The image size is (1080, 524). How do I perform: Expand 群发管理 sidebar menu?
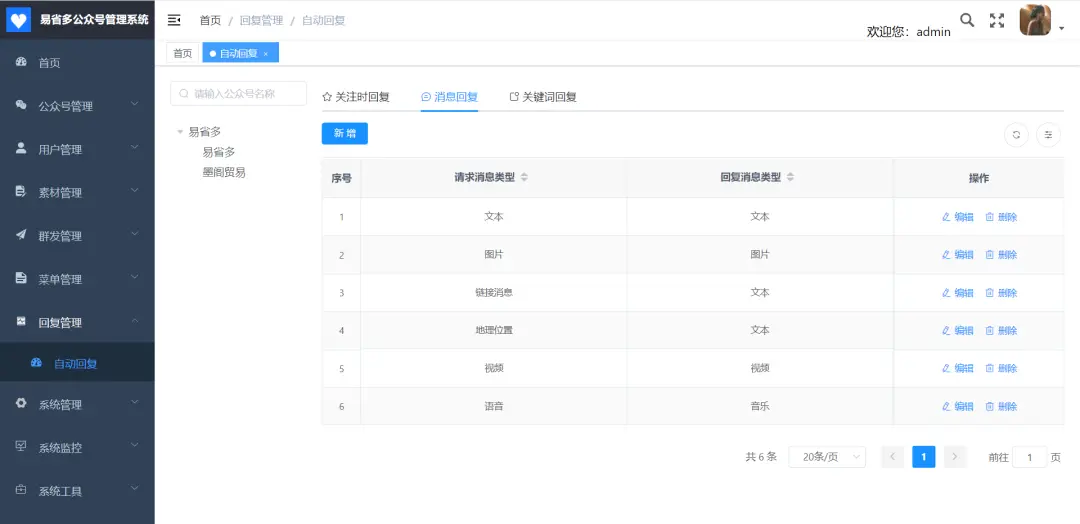pyautogui.click(x=135, y=234)
